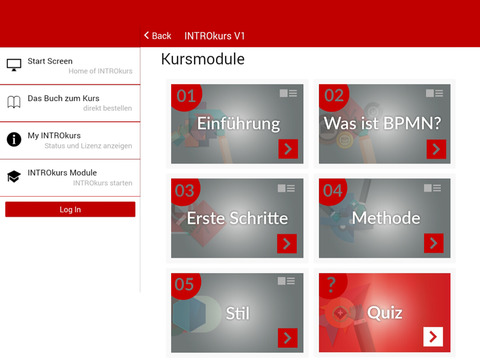Open the Stil module thumbnail
Viewport: 480px width, 360px height.
[x=237, y=313]
